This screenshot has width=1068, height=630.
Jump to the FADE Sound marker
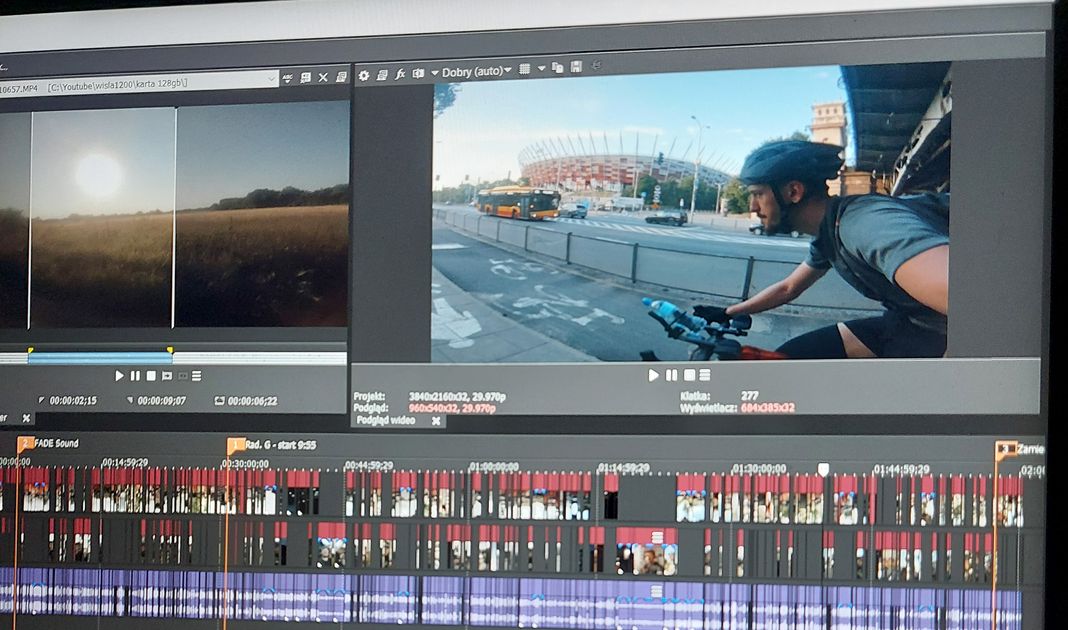[25, 443]
